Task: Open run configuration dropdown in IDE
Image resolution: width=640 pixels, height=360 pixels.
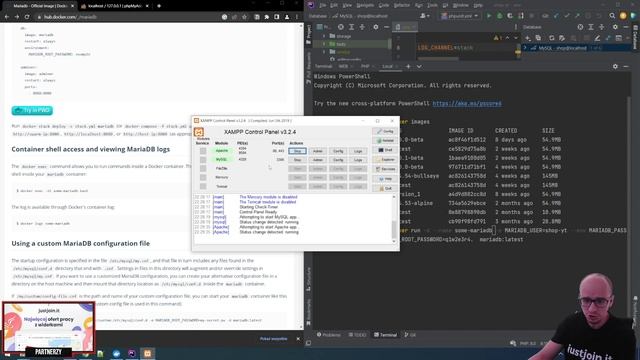Action: point(460,16)
